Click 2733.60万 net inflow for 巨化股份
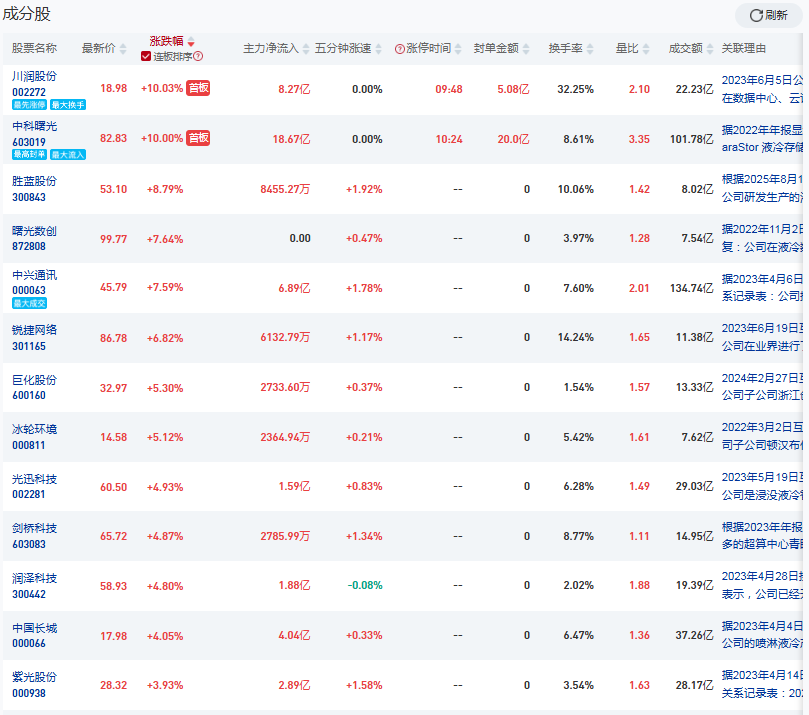 point(285,387)
